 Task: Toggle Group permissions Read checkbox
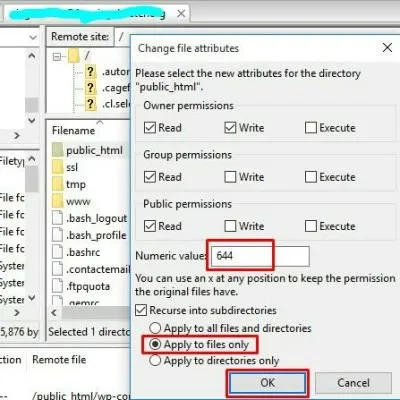150,177
